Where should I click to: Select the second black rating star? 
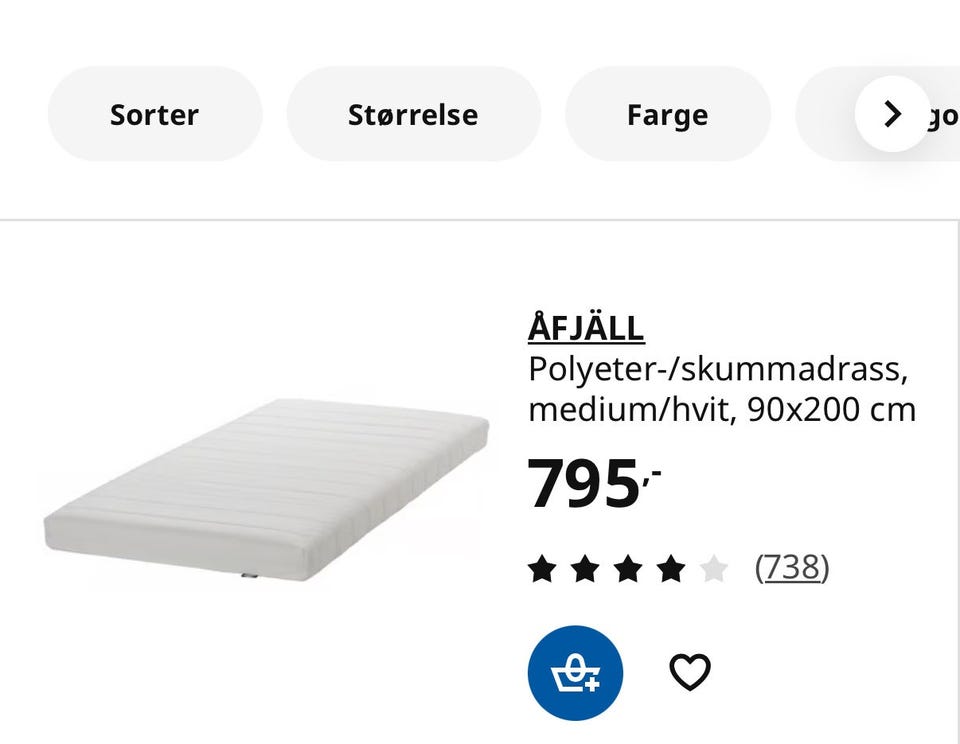coord(585,569)
